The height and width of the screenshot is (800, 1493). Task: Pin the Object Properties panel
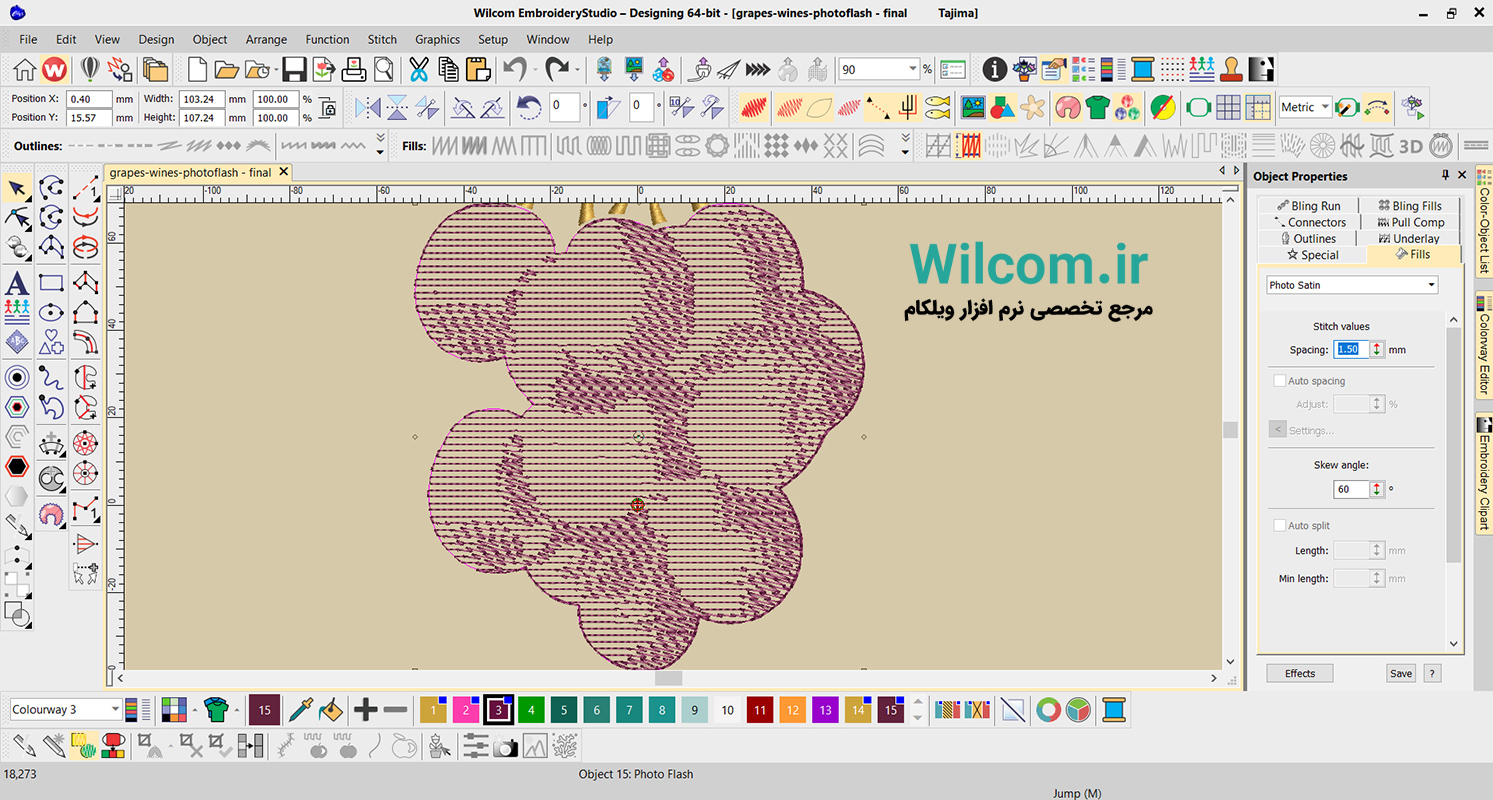[x=1445, y=176]
